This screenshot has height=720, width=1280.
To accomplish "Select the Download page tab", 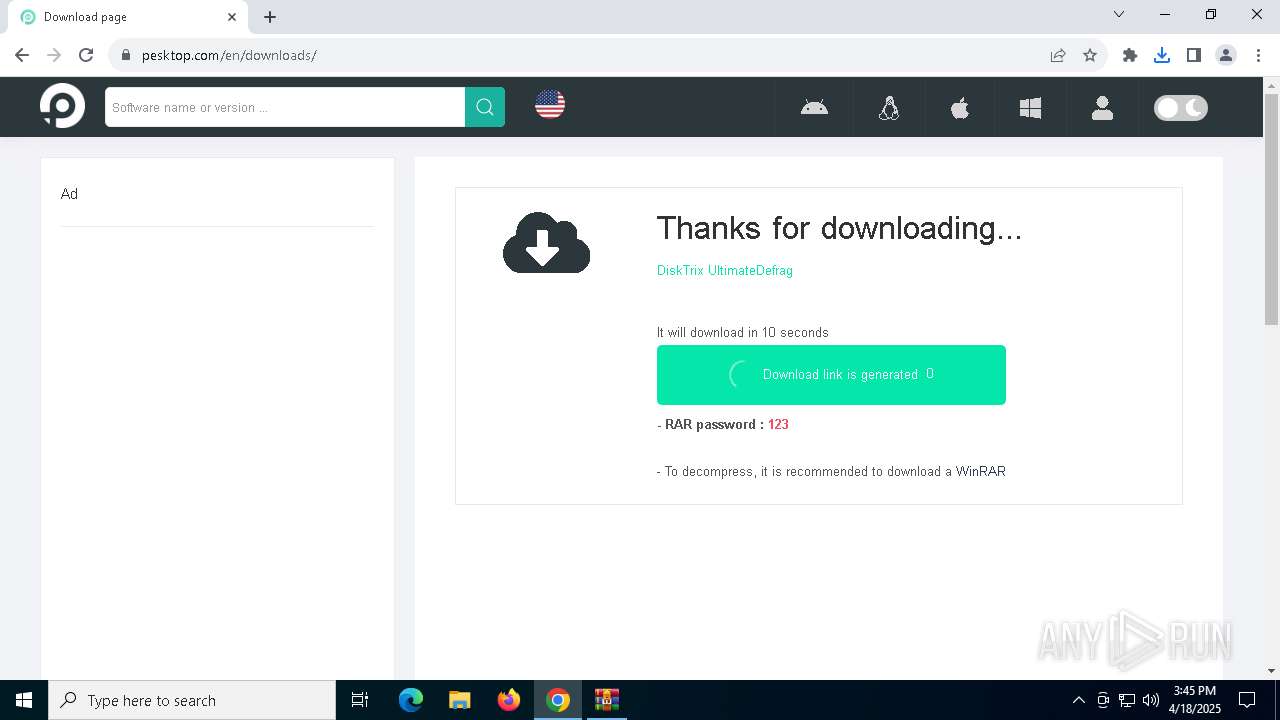I will point(128,17).
